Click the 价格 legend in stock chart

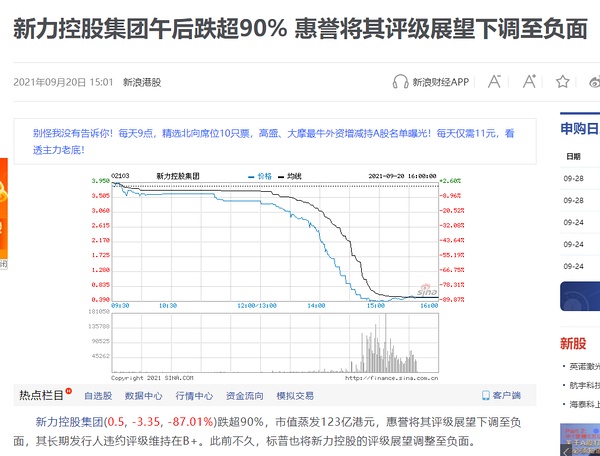point(264,175)
